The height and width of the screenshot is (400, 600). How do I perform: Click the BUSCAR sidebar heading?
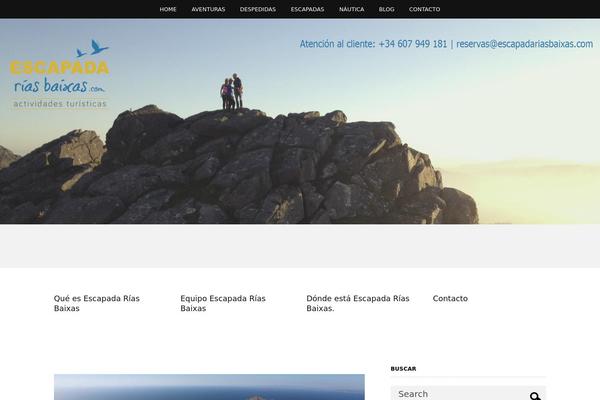(x=403, y=369)
